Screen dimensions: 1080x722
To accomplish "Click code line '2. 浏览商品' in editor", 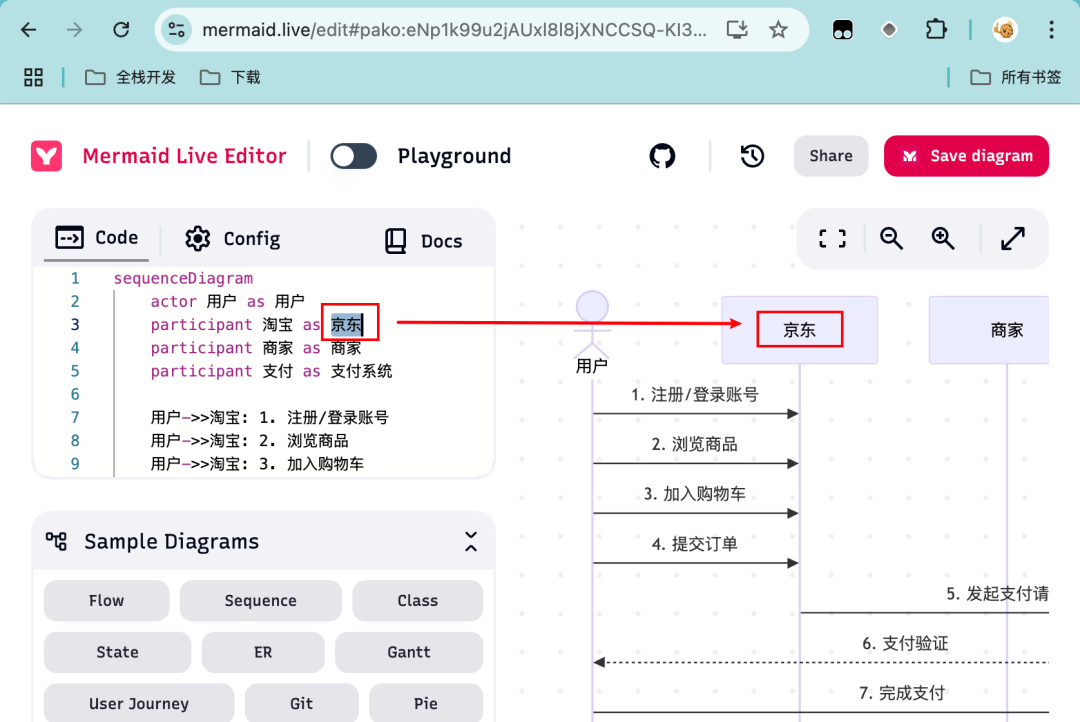I will [x=249, y=441].
